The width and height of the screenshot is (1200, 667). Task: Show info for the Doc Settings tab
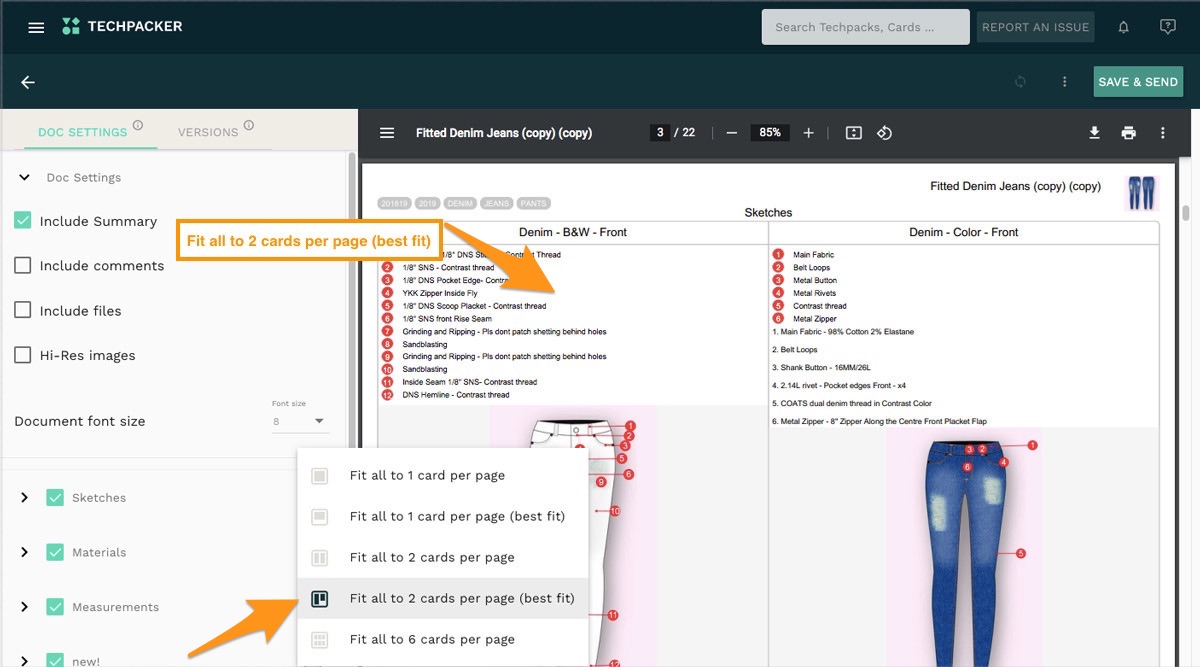pyautogui.click(x=138, y=125)
